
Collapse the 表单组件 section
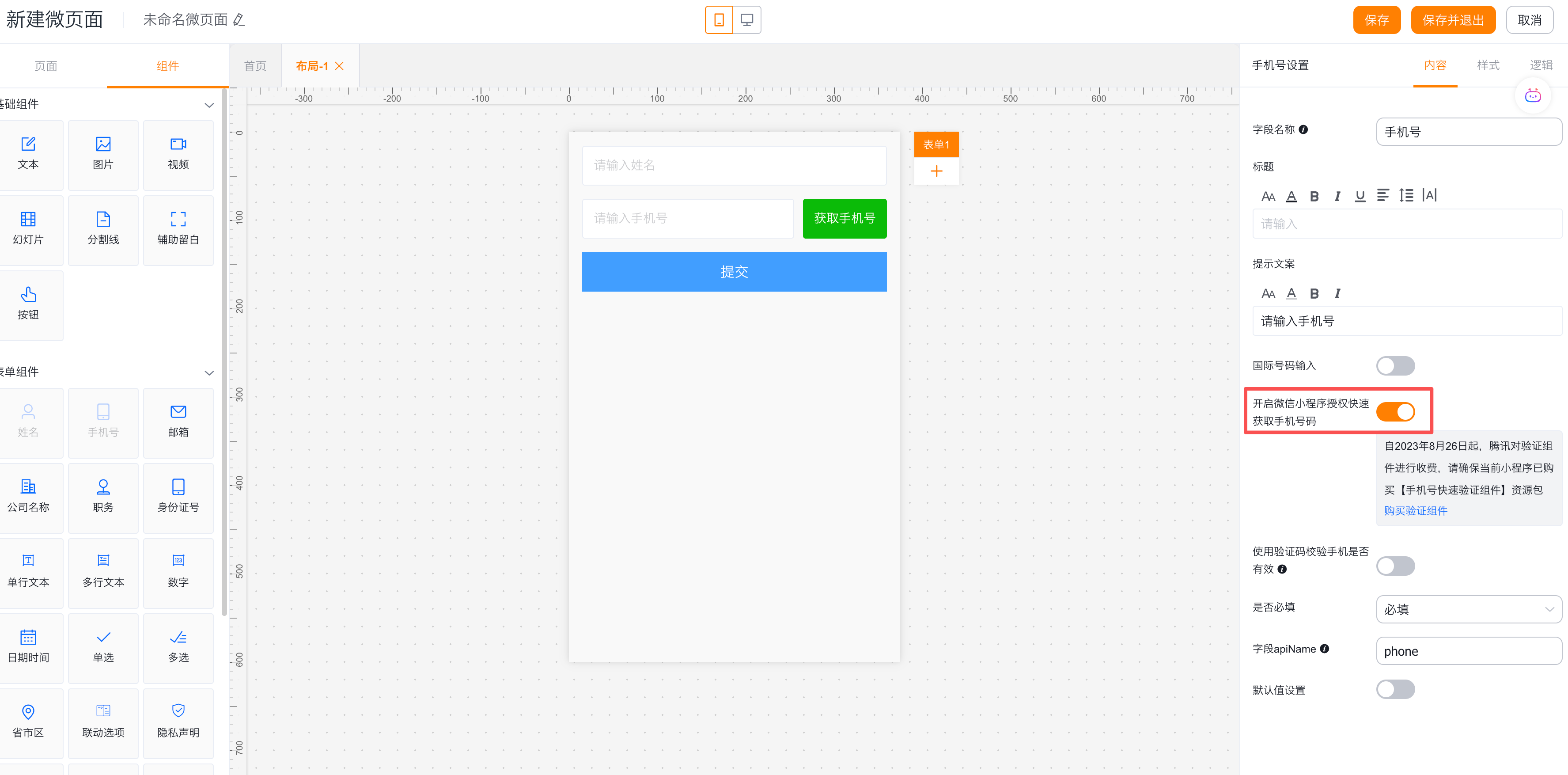click(x=209, y=372)
